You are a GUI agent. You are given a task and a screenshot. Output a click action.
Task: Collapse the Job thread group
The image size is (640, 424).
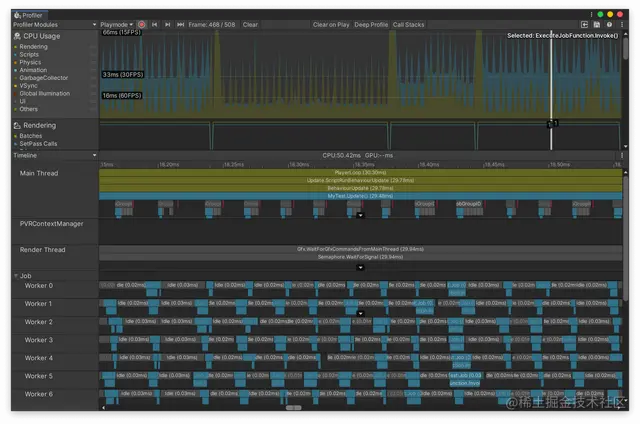[16, 276]
